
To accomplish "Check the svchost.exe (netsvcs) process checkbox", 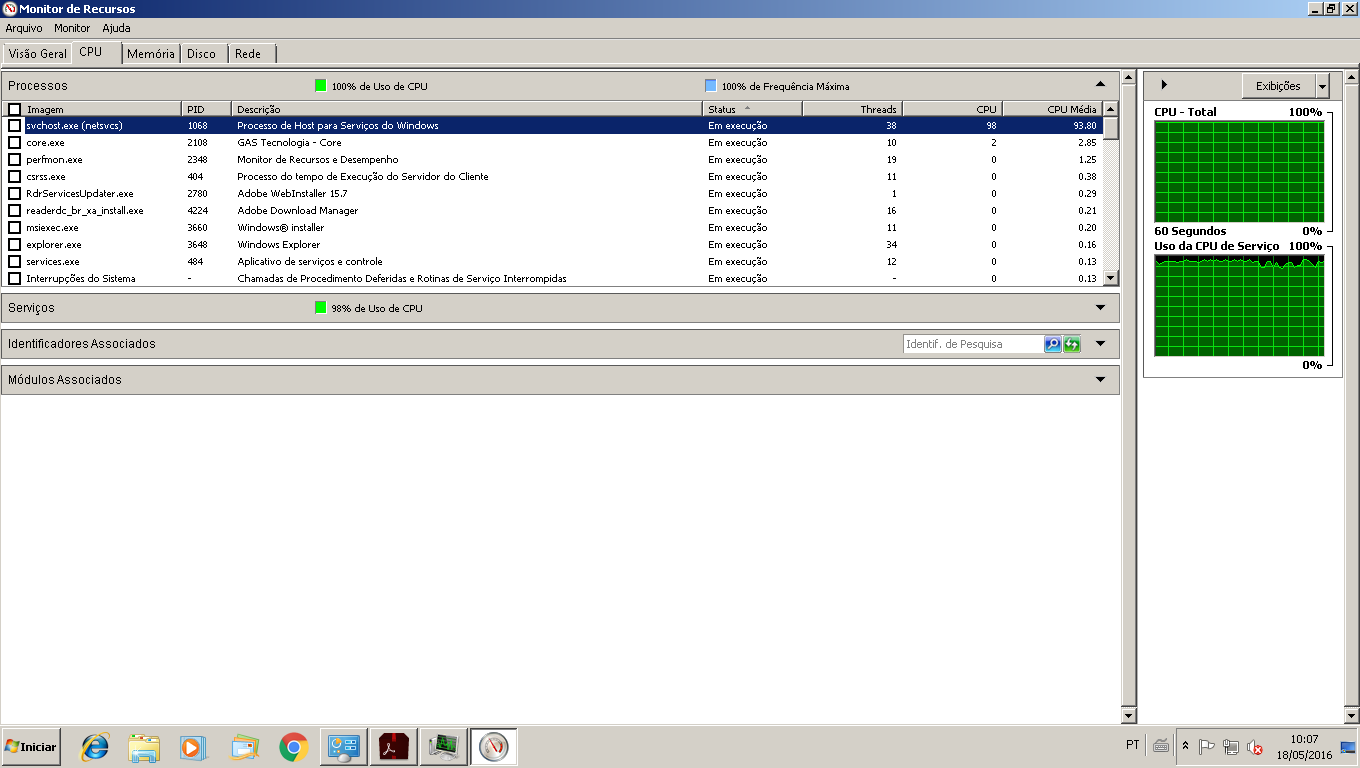I will [14, 126].
